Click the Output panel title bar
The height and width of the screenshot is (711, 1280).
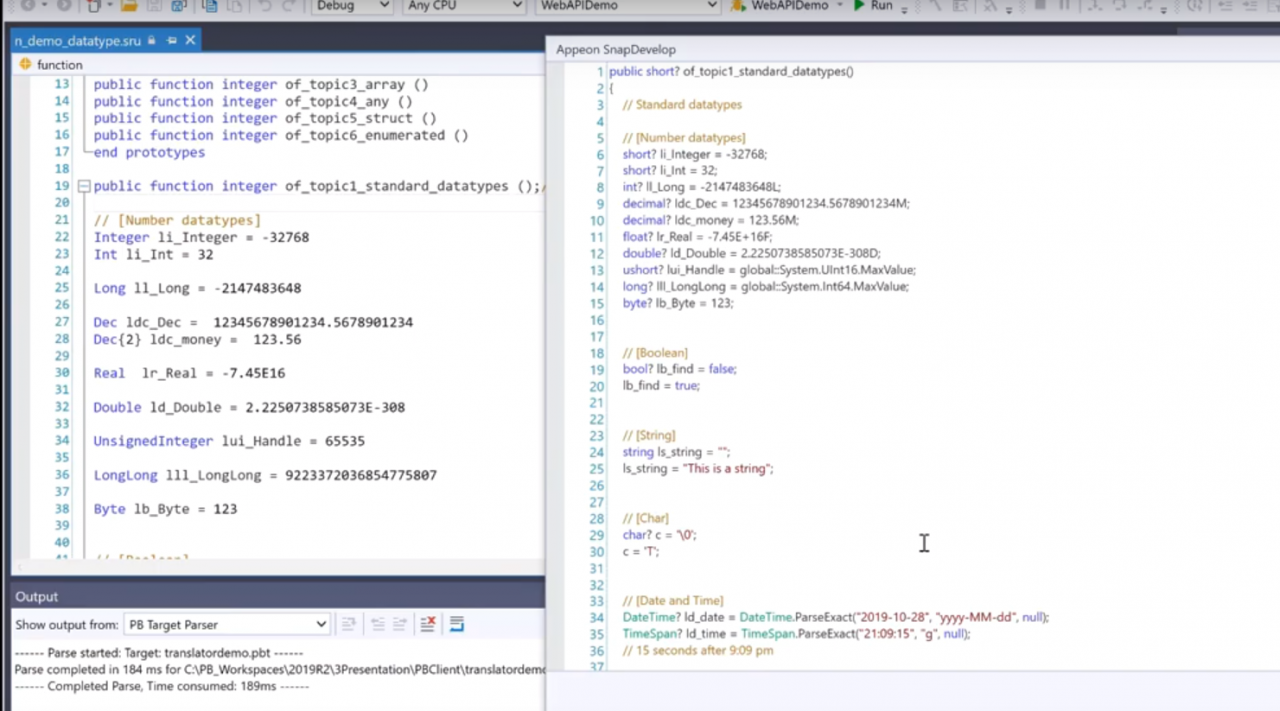(x=278, y=597)
